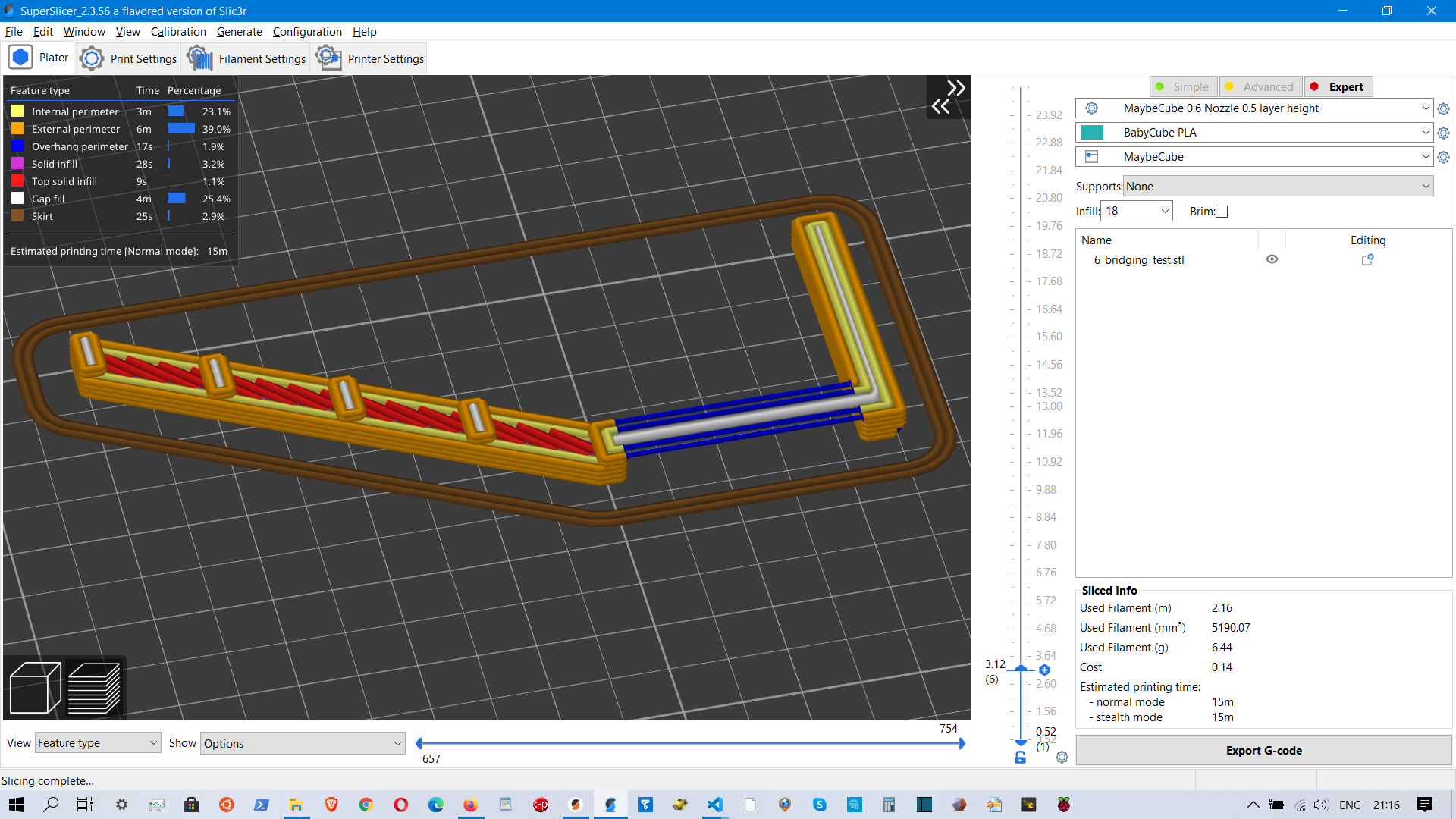1456x819 pixels.
Task: Show hidden system tray icons
Action: pos(1253,805)
